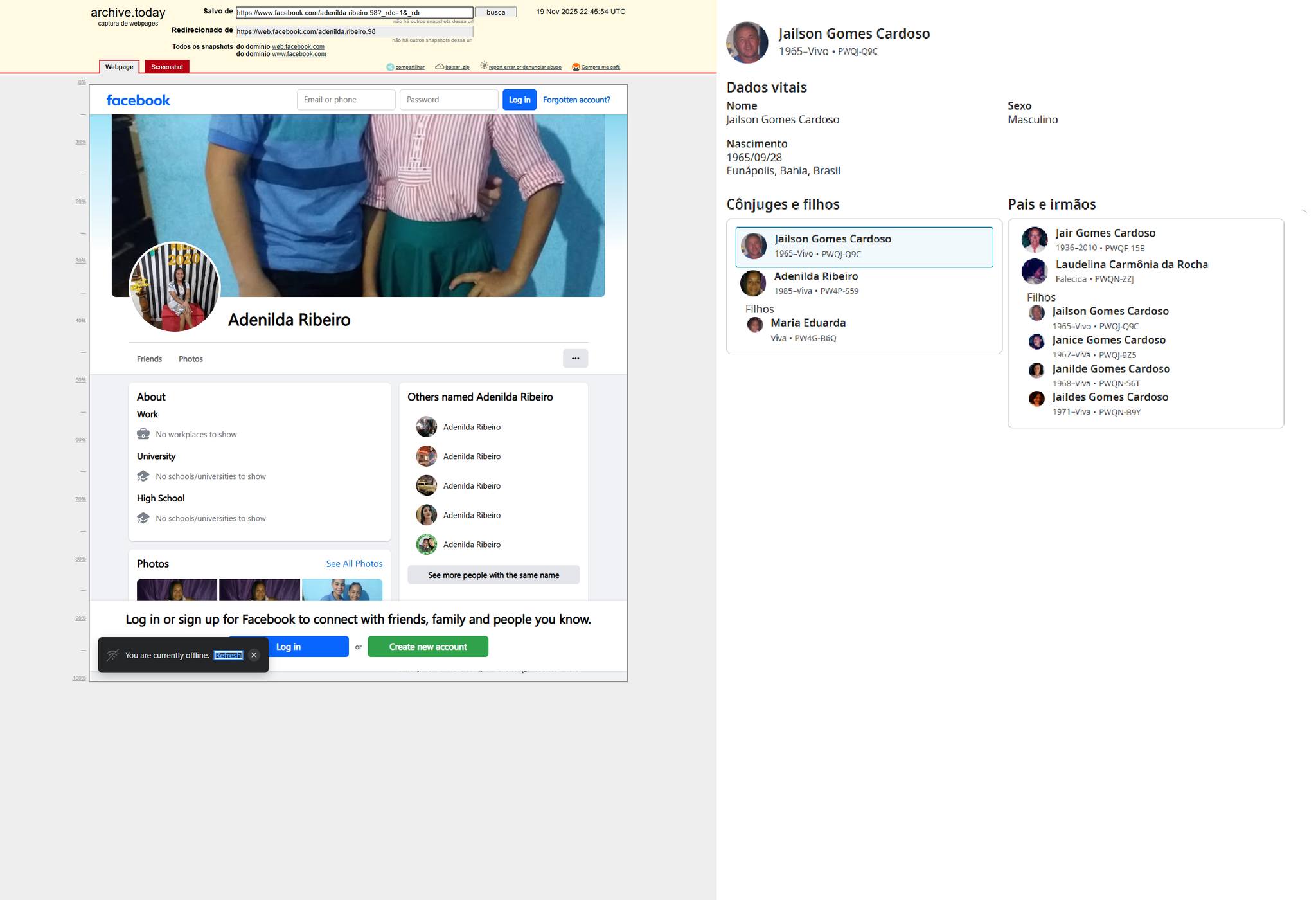Click See more people with the same name

[493, 575]
